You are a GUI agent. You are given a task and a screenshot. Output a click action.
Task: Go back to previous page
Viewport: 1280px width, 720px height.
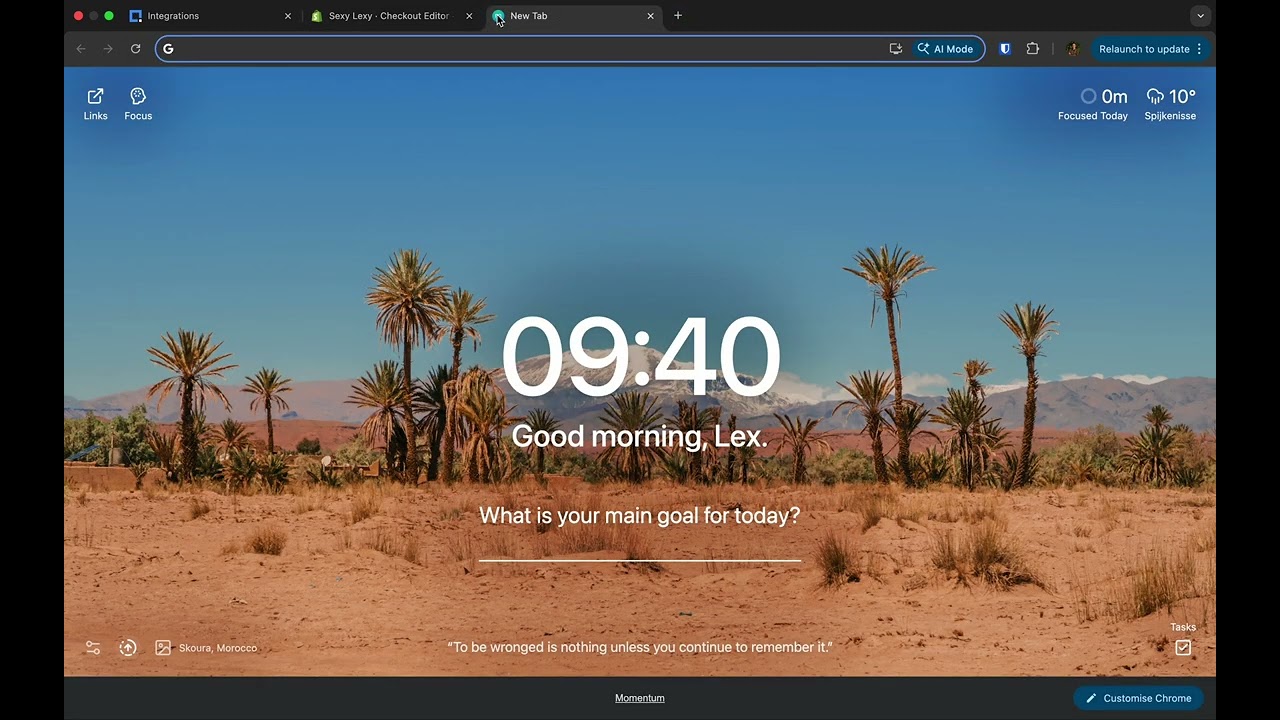coord(81,49)
